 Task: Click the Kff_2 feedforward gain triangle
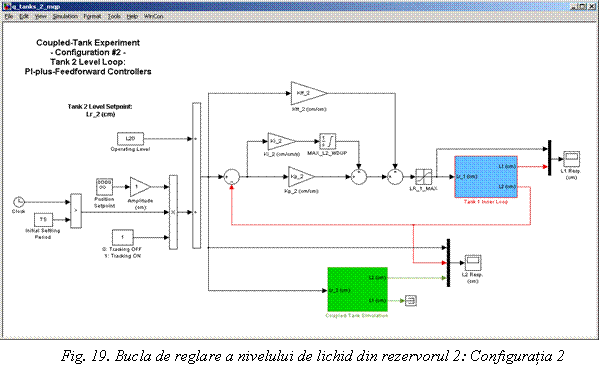[x=309, y=93]
